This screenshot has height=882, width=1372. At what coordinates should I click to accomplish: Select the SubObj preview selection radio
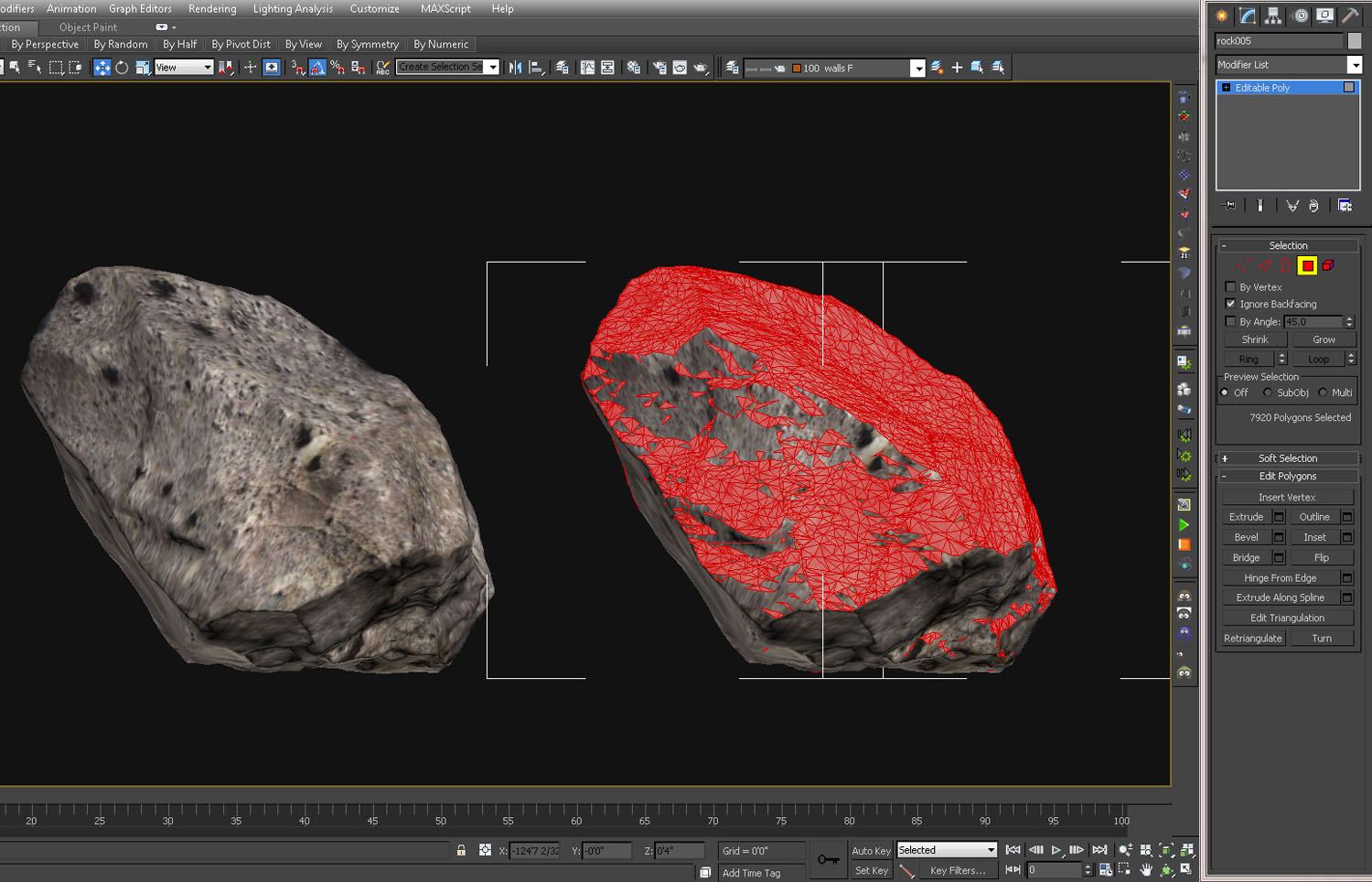tap(1268, 393)
